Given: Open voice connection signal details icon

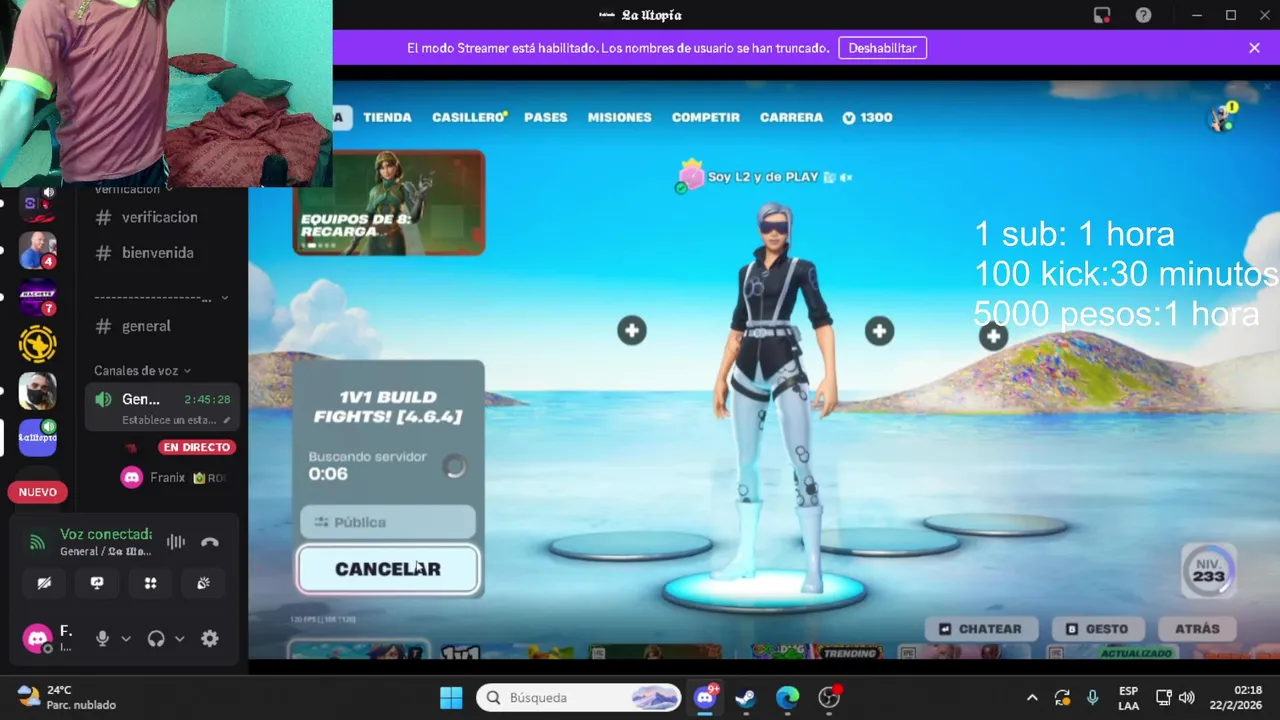Looking at the screenshot, I should point(37,542).
